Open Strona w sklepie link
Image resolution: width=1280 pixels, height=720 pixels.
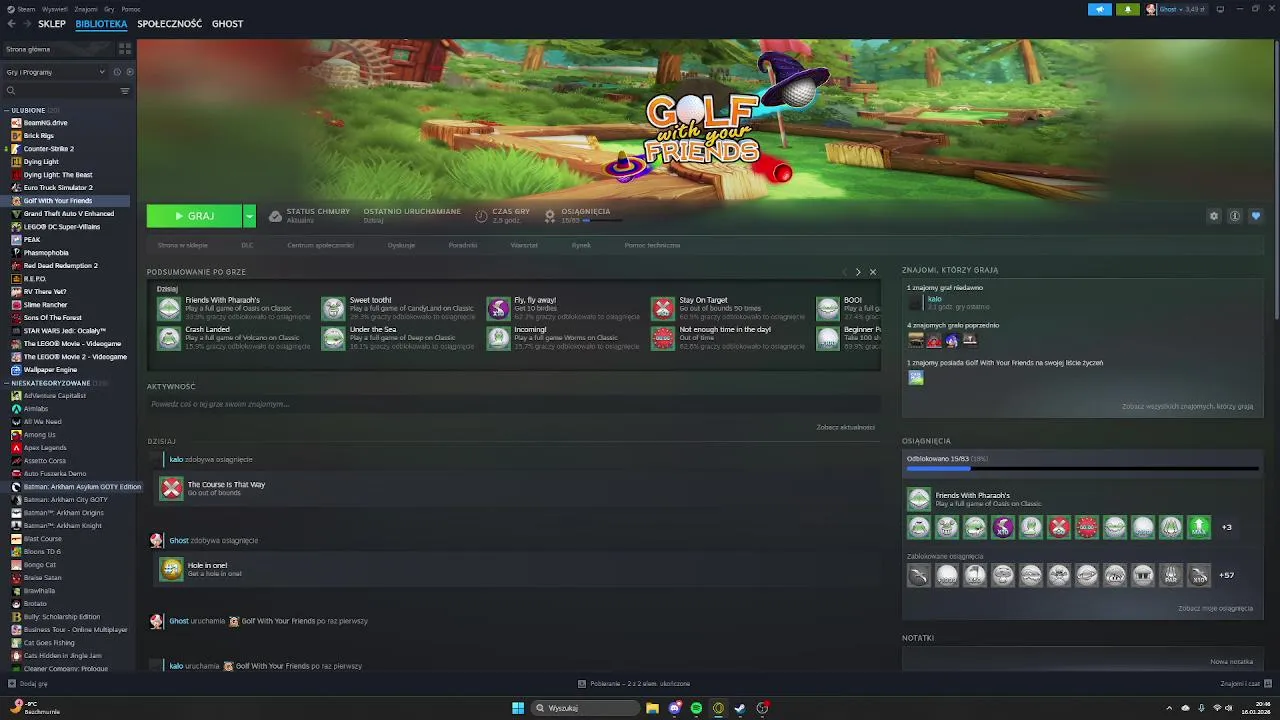[183, 245]
